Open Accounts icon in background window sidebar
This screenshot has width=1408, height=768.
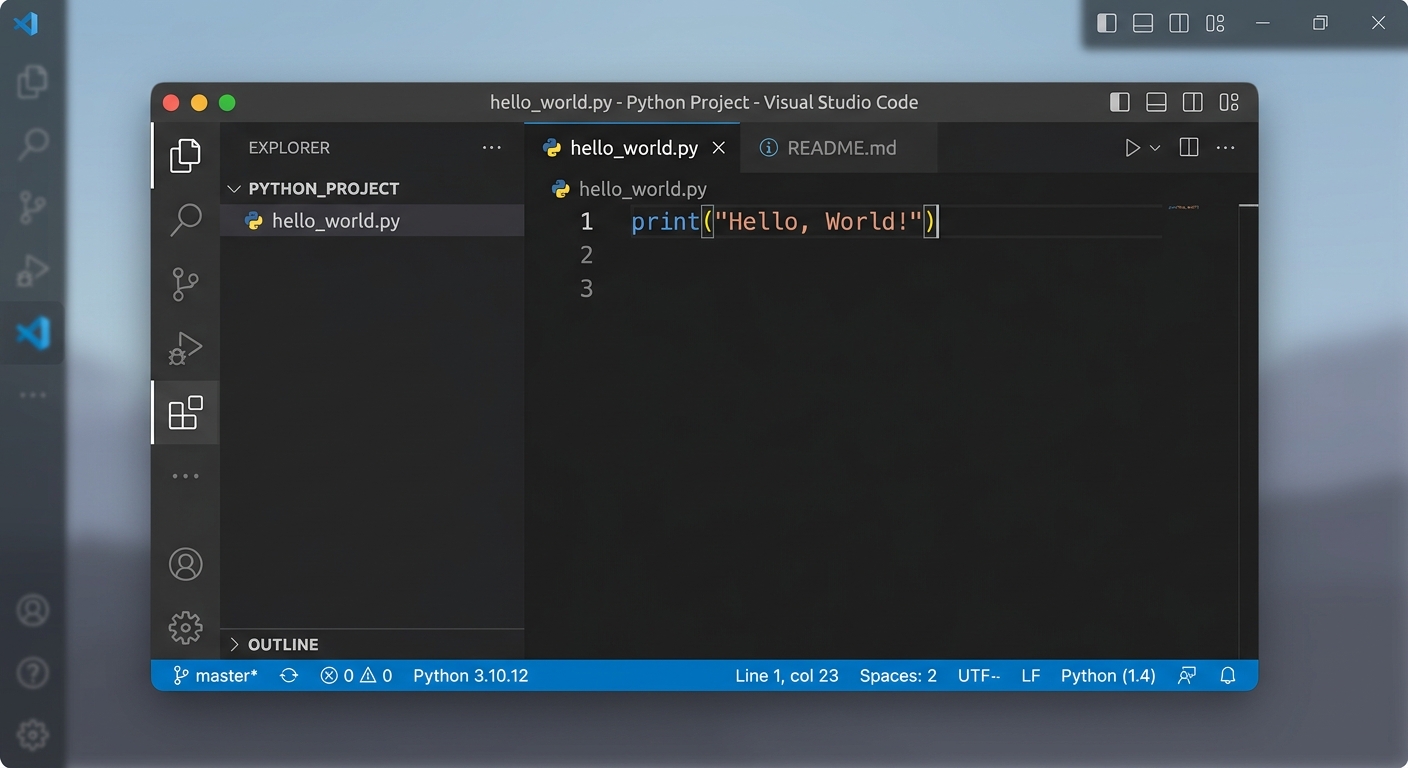pos(33,610)
